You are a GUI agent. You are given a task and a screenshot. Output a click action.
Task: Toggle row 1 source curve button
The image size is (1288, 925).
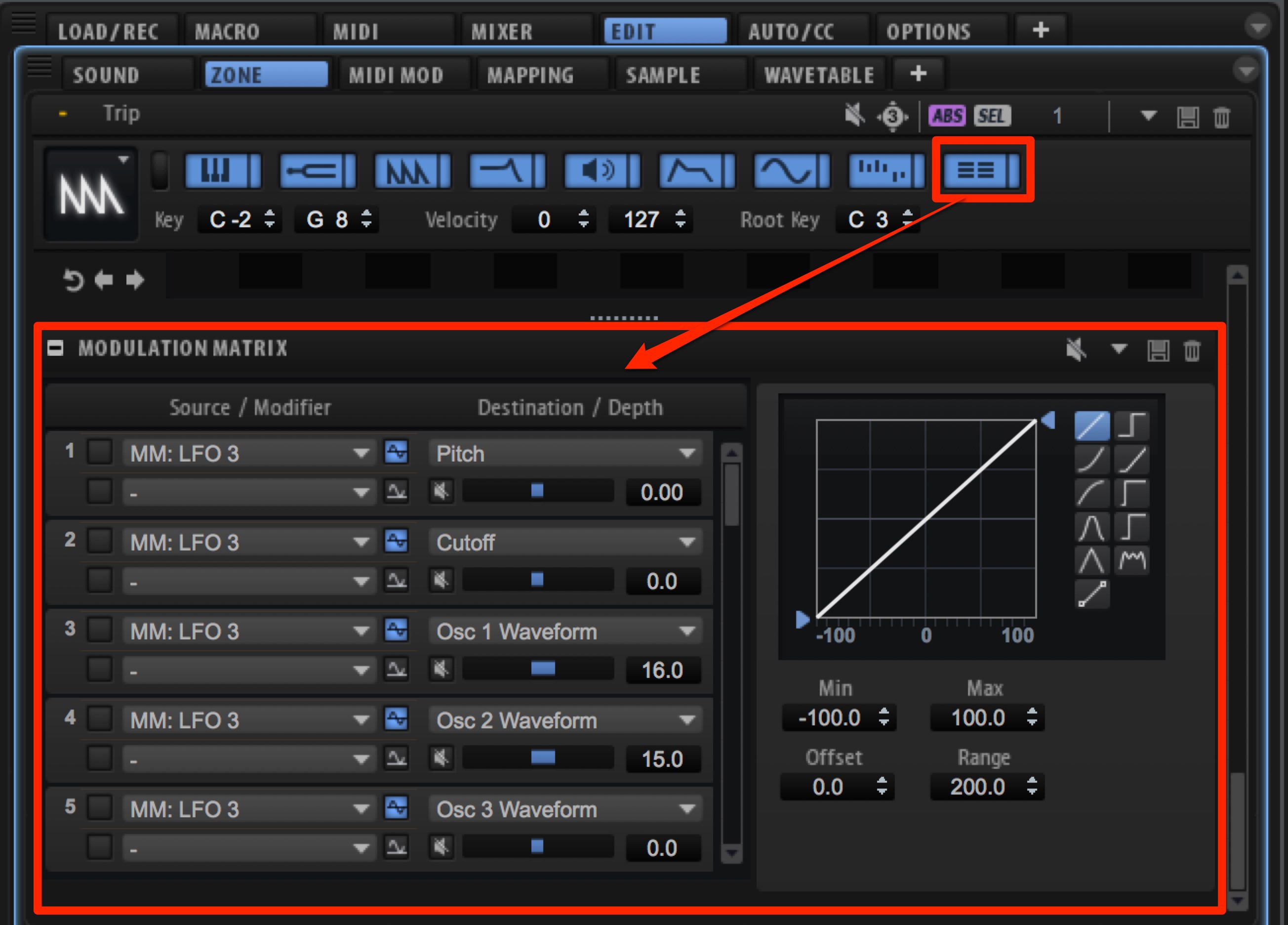397,452
